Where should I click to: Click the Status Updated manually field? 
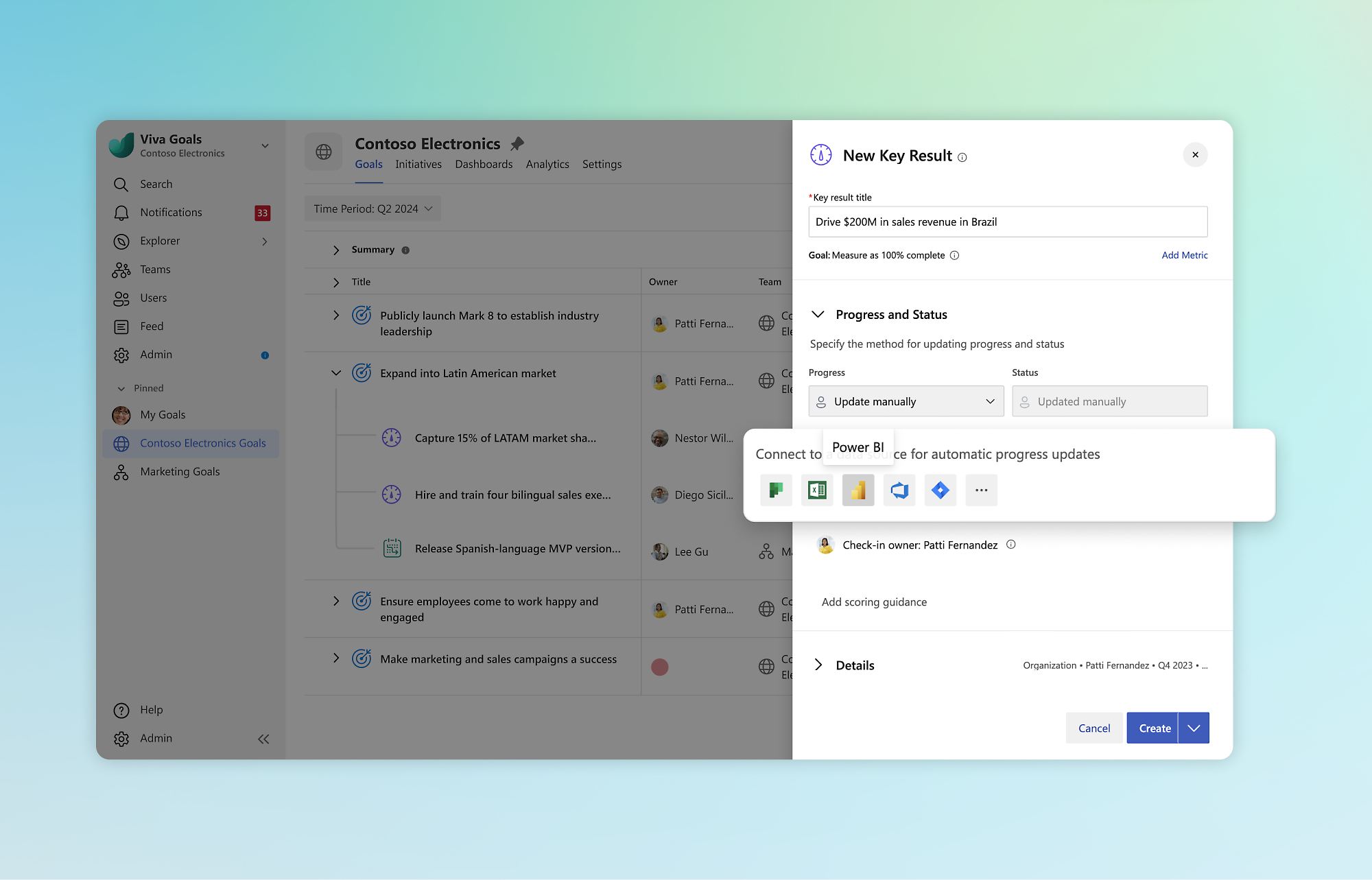[1109, 401]
